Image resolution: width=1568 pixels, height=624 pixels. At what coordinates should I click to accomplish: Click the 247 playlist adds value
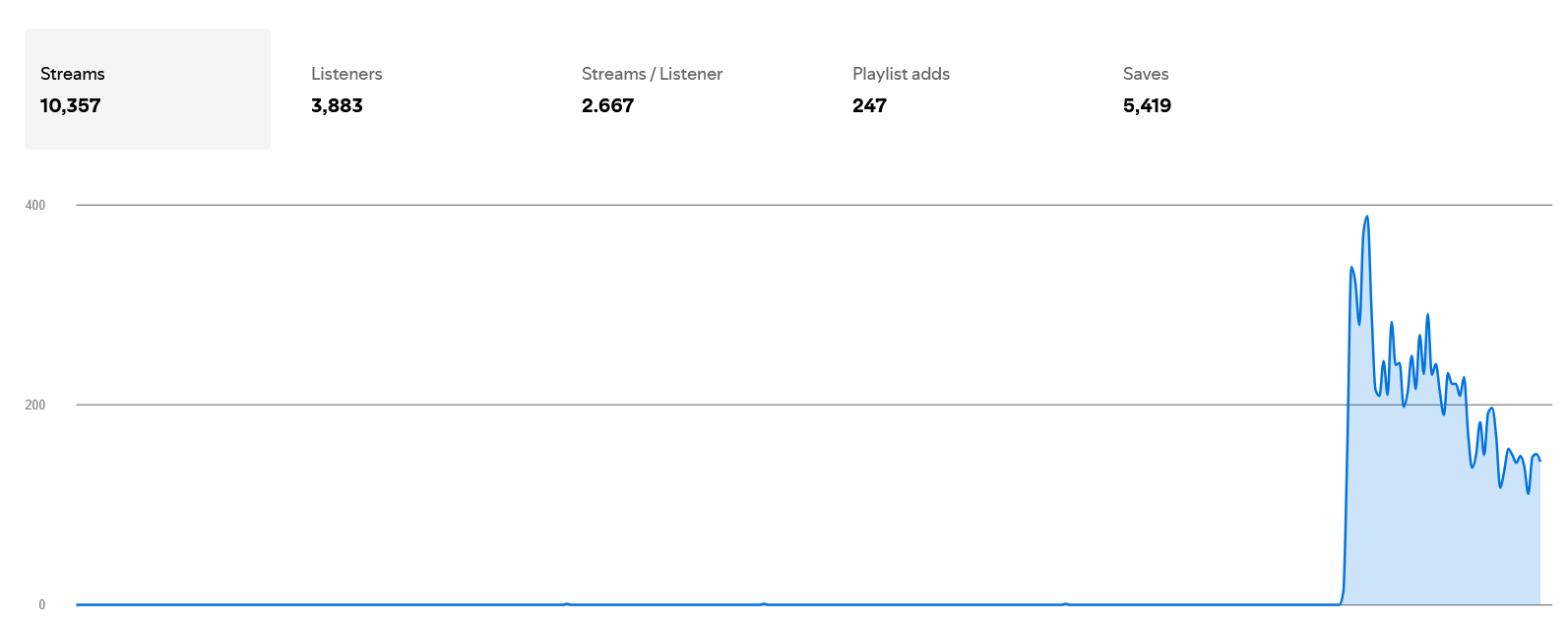[x=869, y=105]
